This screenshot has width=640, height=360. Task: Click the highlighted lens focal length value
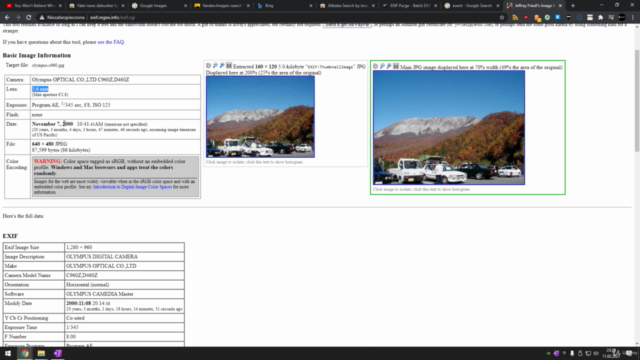[x=40, y=89]
